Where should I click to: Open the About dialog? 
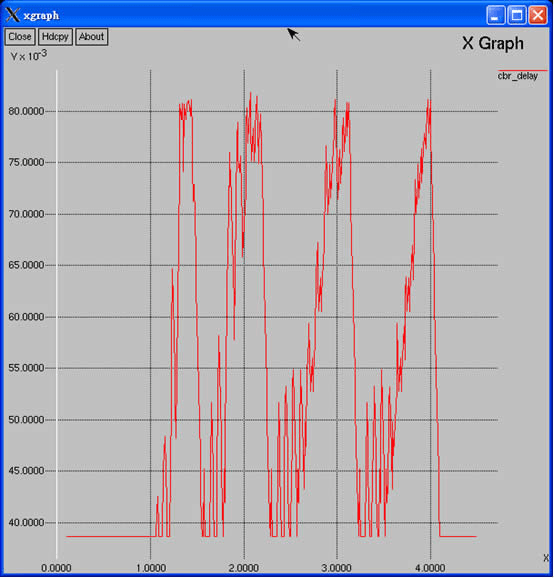coord(91,37)
